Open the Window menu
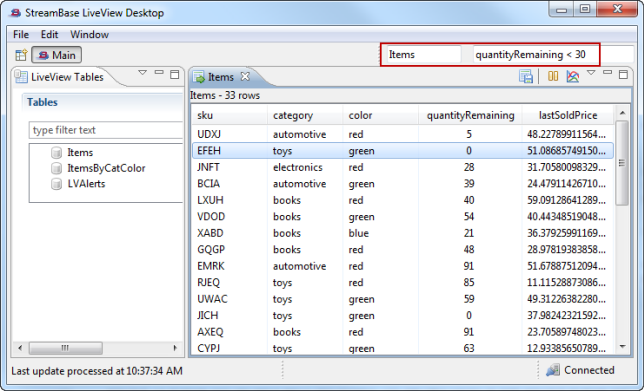 click(90, 34)
